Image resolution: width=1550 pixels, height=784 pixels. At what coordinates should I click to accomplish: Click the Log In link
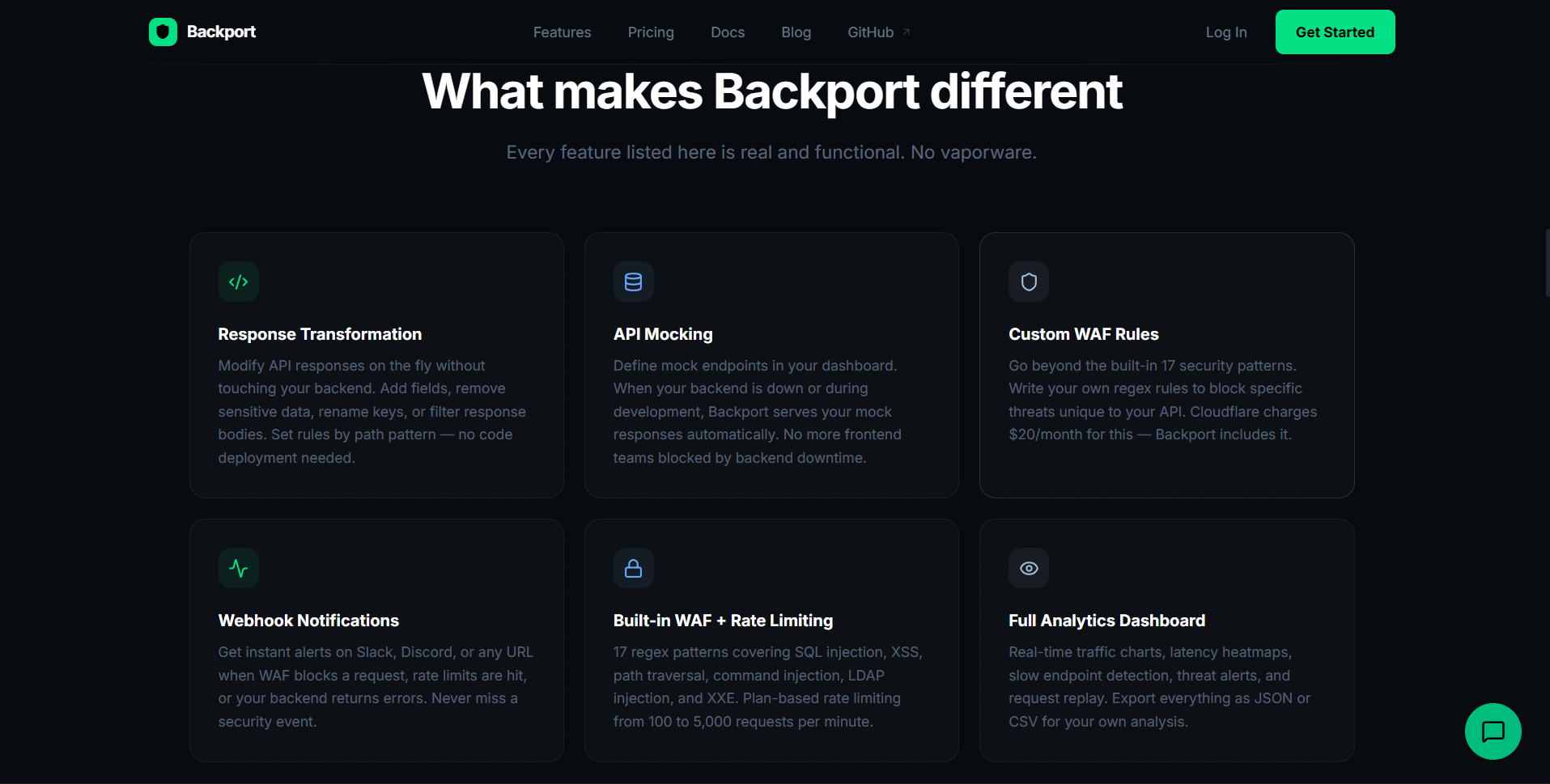[1225, 32]
